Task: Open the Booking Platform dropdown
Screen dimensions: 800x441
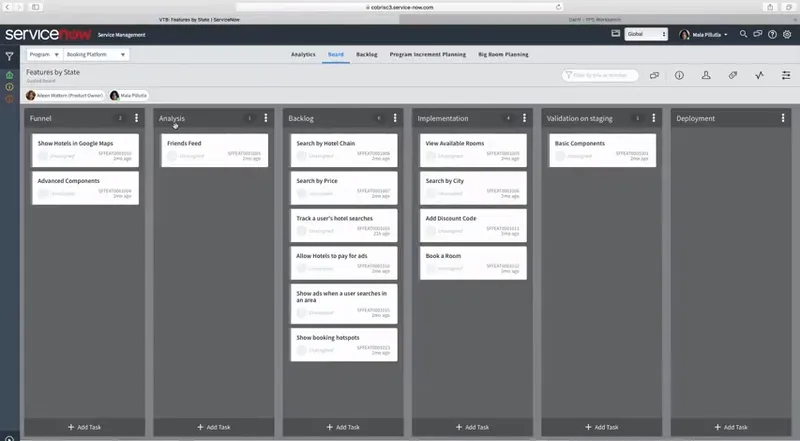Action: tap(96, 55)
